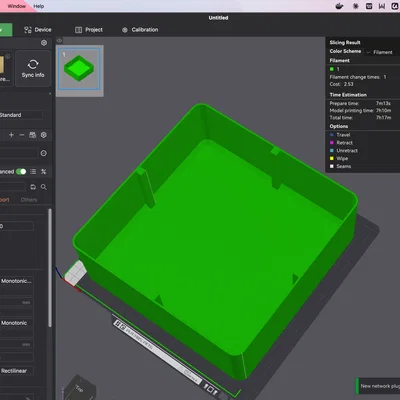Click the search magnifier icon in the settings panel
The image size is (400, 400).
(44, 187)
